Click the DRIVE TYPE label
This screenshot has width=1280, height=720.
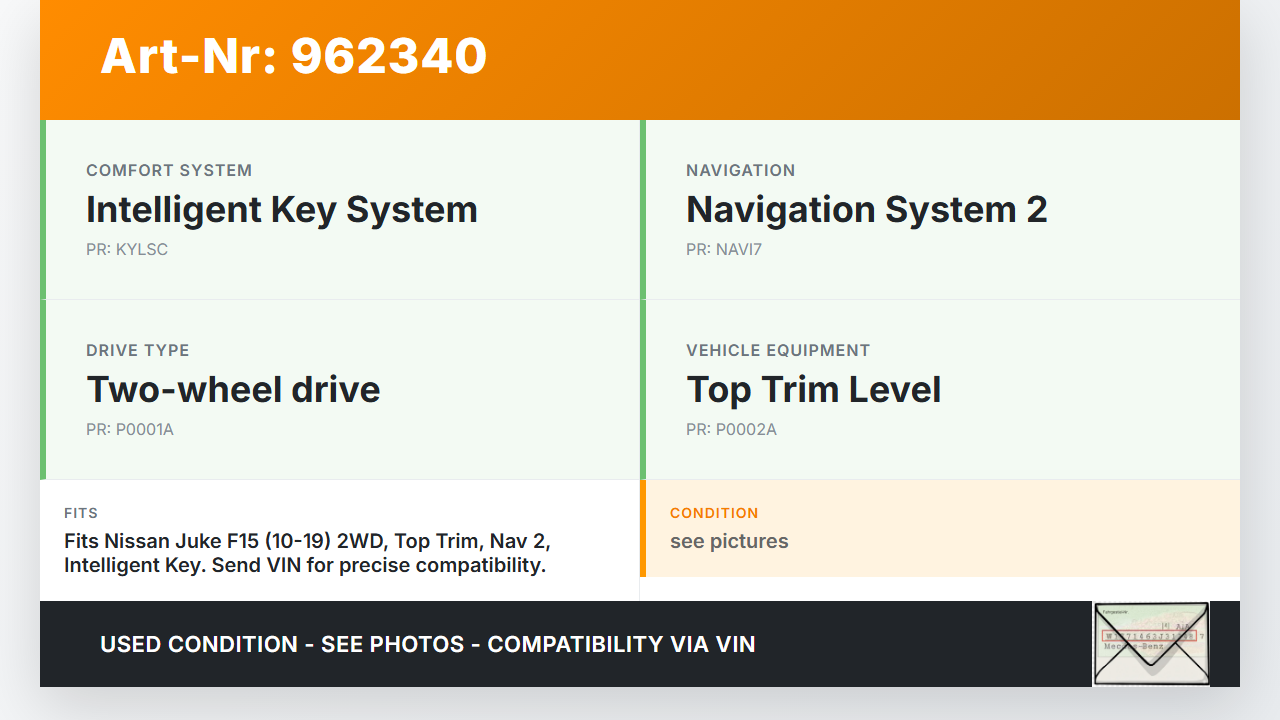[x=138, y=351]
